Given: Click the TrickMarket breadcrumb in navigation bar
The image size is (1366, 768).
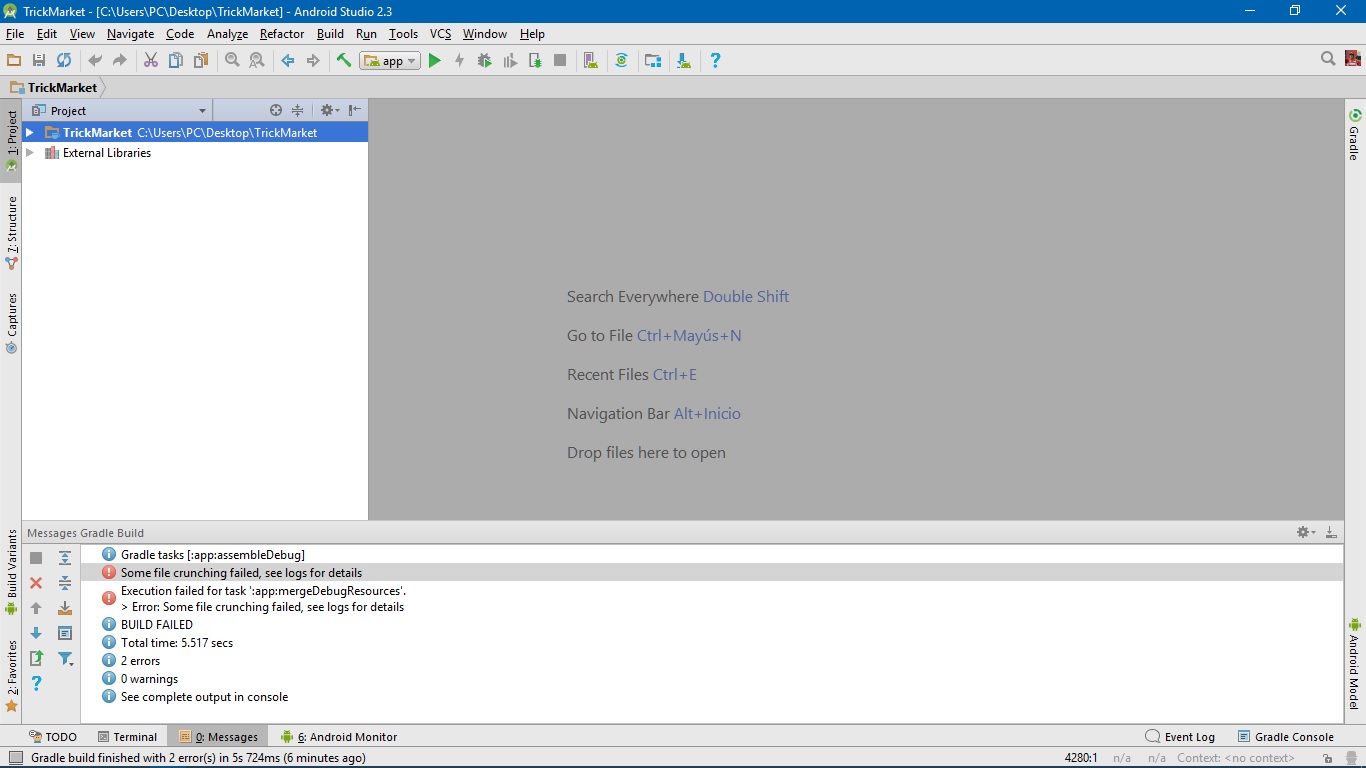Looking at the screenshot, I should [54, 88].
